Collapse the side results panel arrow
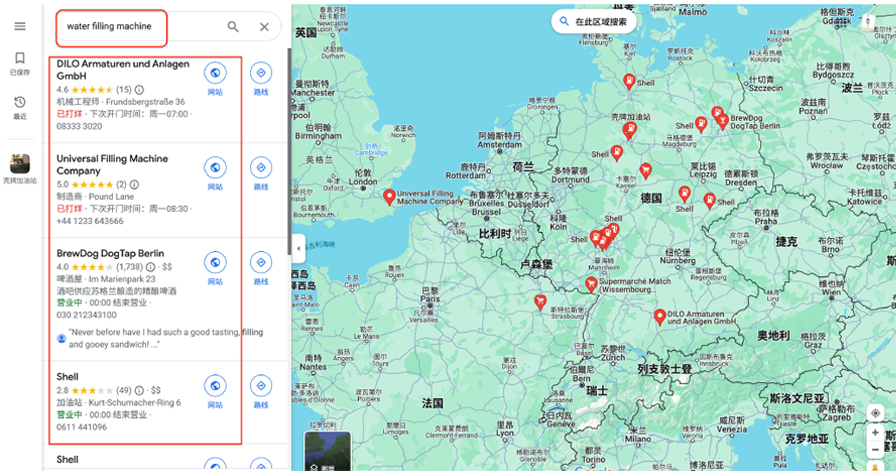The width and height of the screenshot is (896, 471). pos(297,248)
